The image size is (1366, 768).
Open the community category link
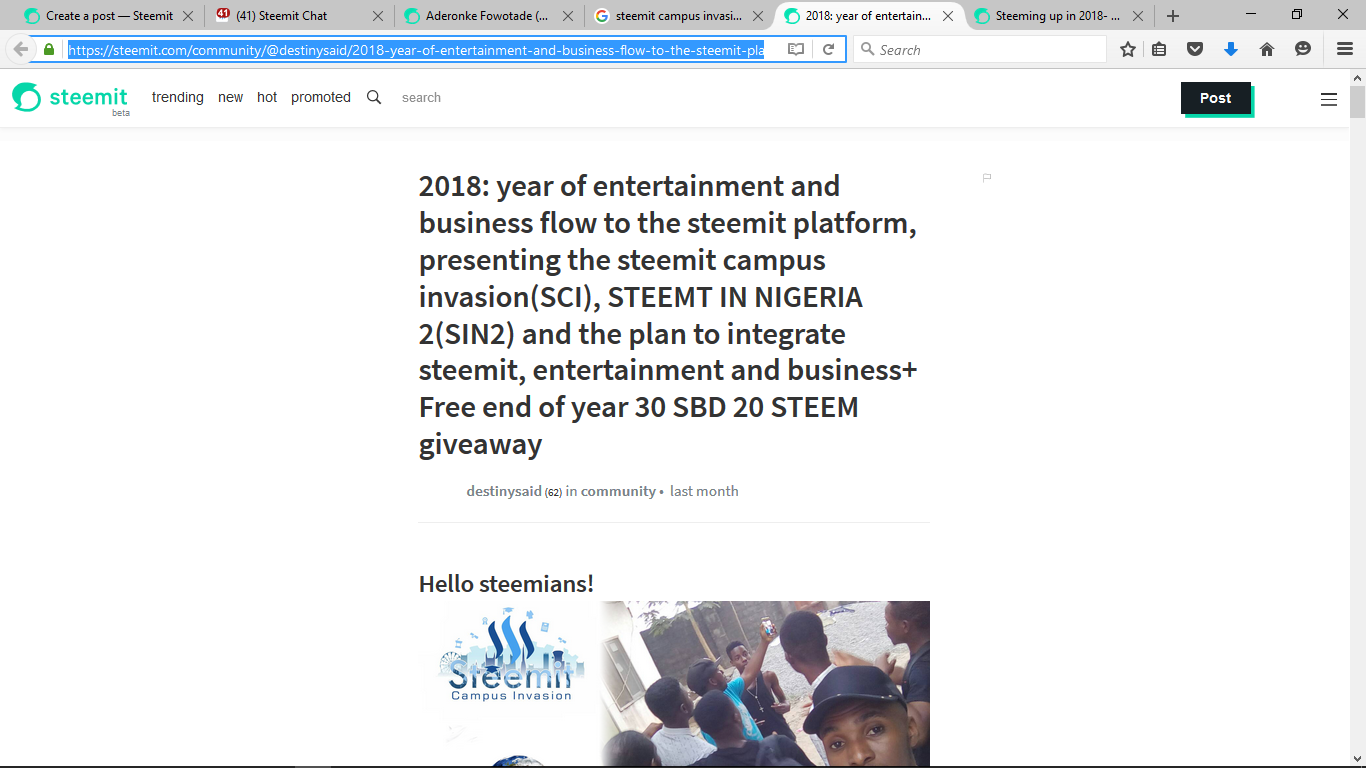point(618,491)
